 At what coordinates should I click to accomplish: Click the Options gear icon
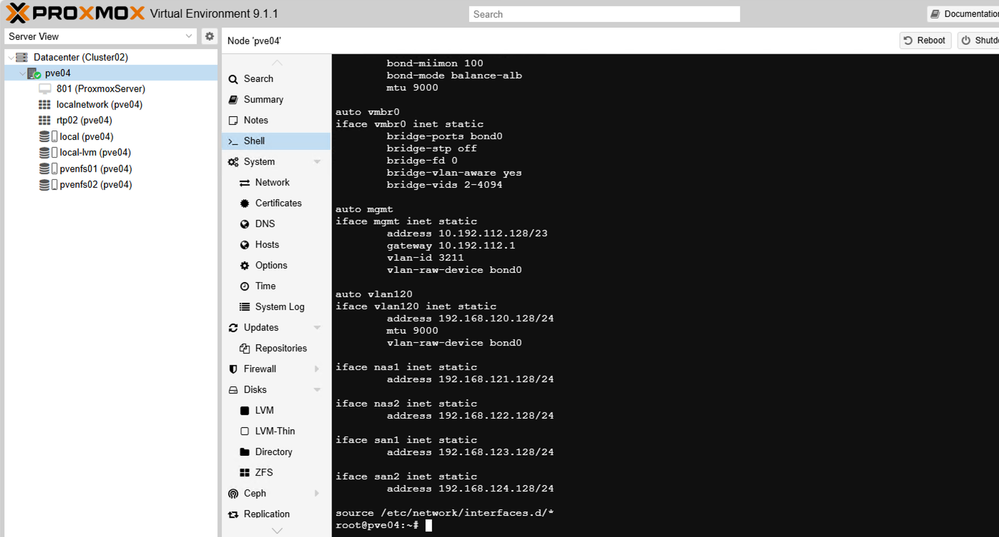[245, 266]
